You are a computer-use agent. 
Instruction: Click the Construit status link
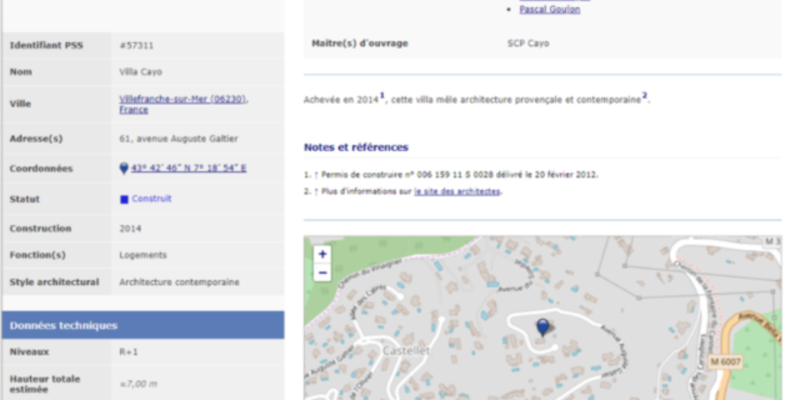(152, 199)
